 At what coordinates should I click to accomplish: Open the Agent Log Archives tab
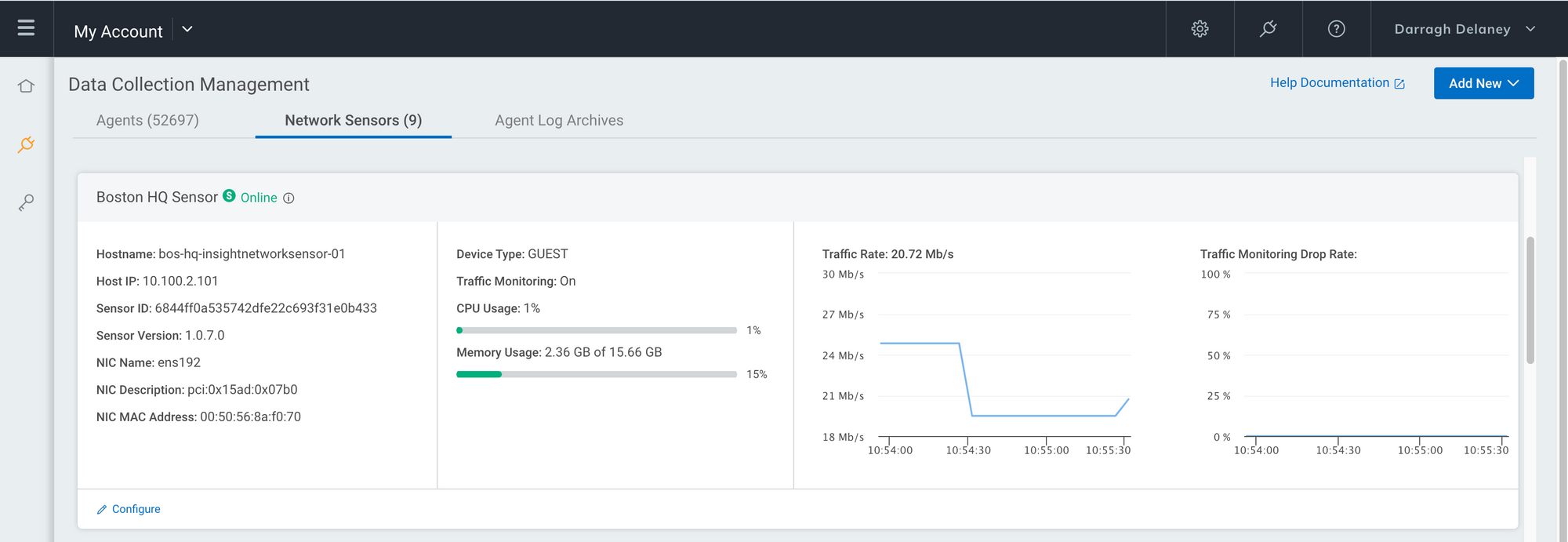(559, 121)
